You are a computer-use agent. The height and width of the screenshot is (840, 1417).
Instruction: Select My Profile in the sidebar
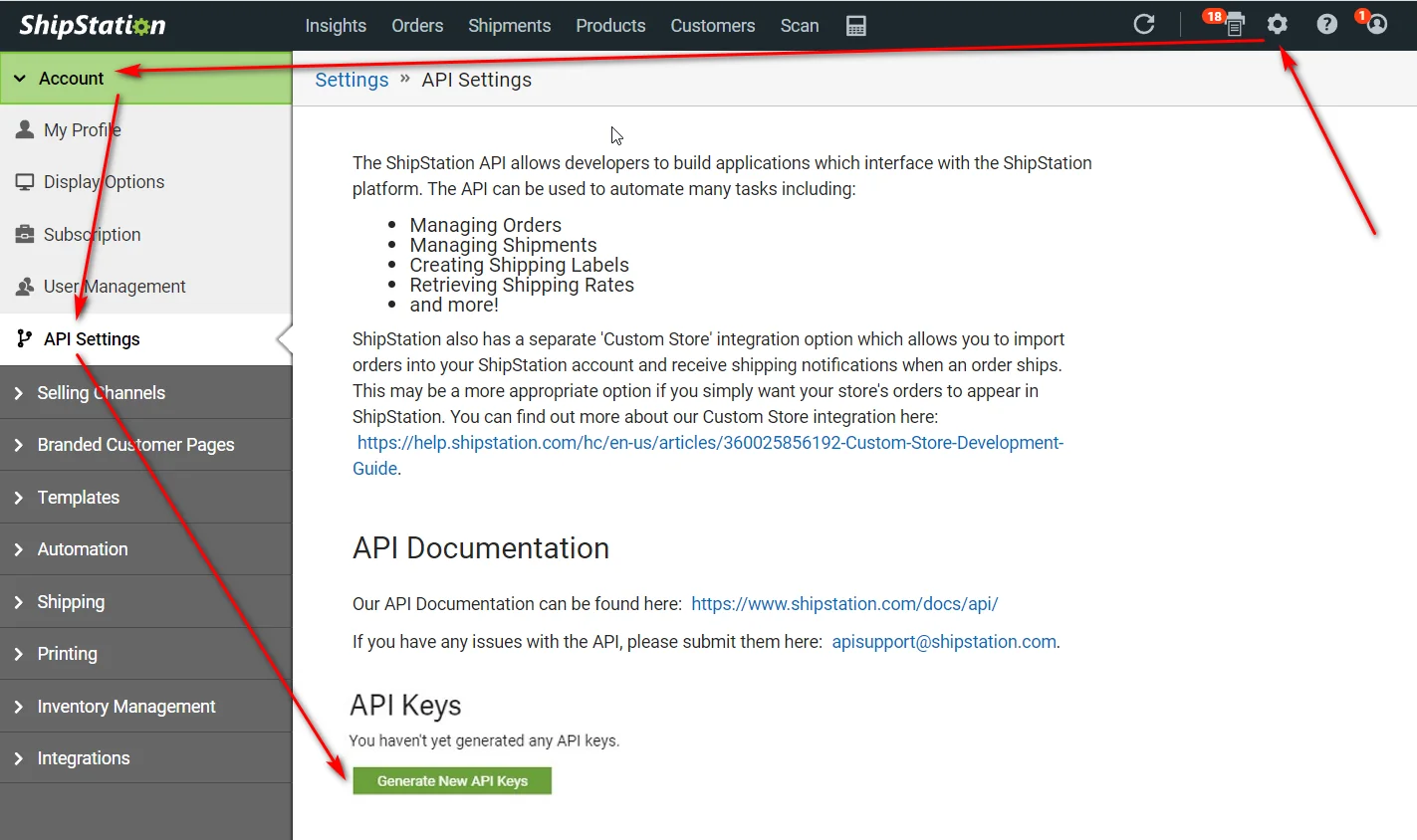click(145, 129)
